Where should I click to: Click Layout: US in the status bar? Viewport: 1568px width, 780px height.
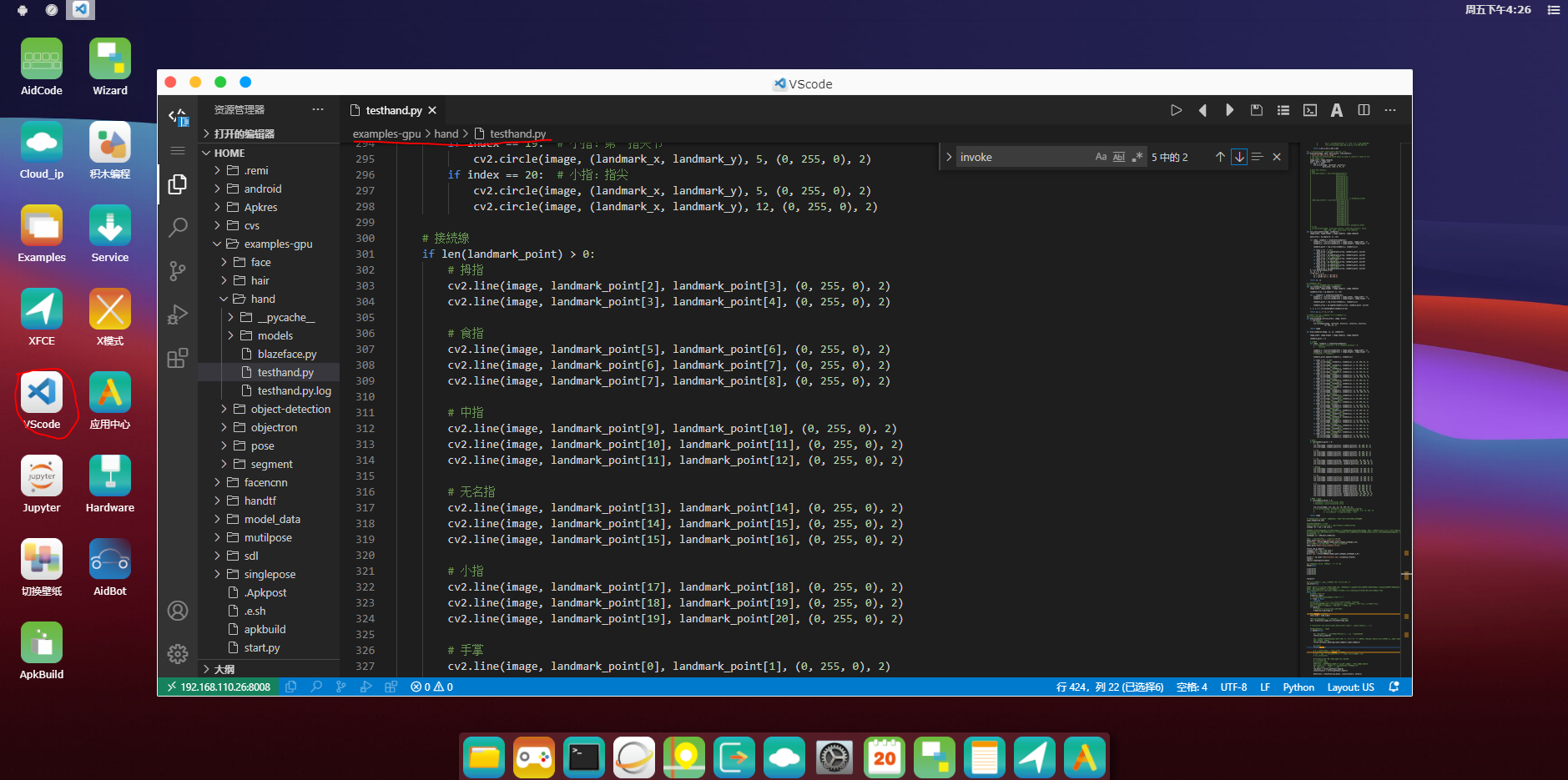[1350, 687]
